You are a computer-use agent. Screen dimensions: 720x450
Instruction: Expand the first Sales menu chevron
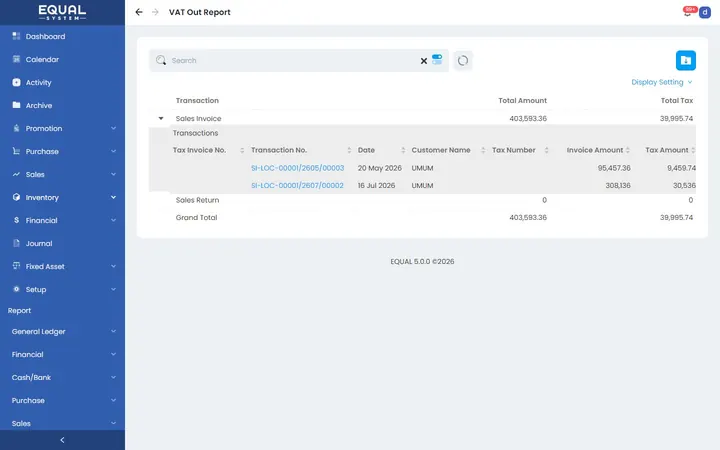113,174
